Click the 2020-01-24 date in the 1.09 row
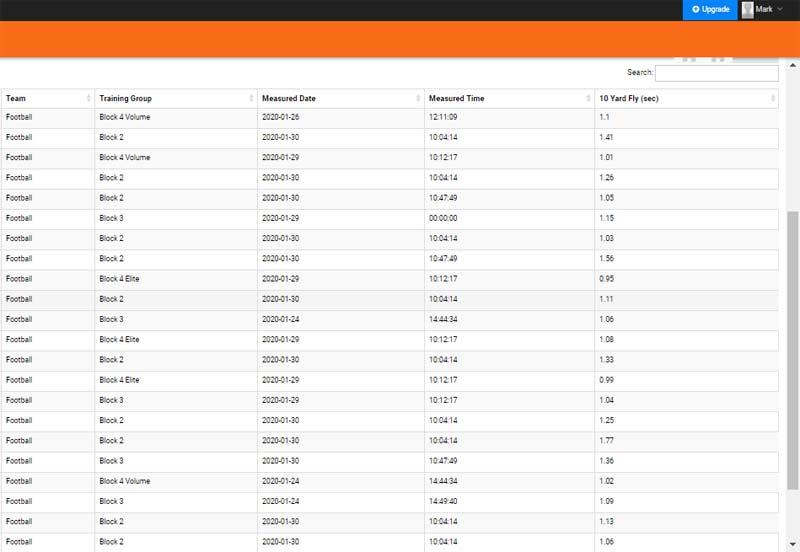This screenshot has height=552, width=800. pos(281,501)
